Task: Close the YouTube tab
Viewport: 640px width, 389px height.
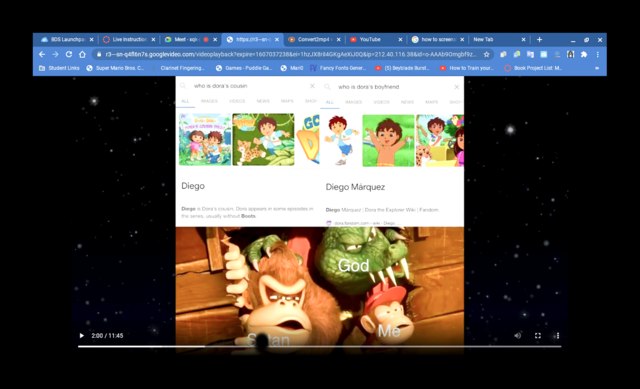Action: [400, 40]
